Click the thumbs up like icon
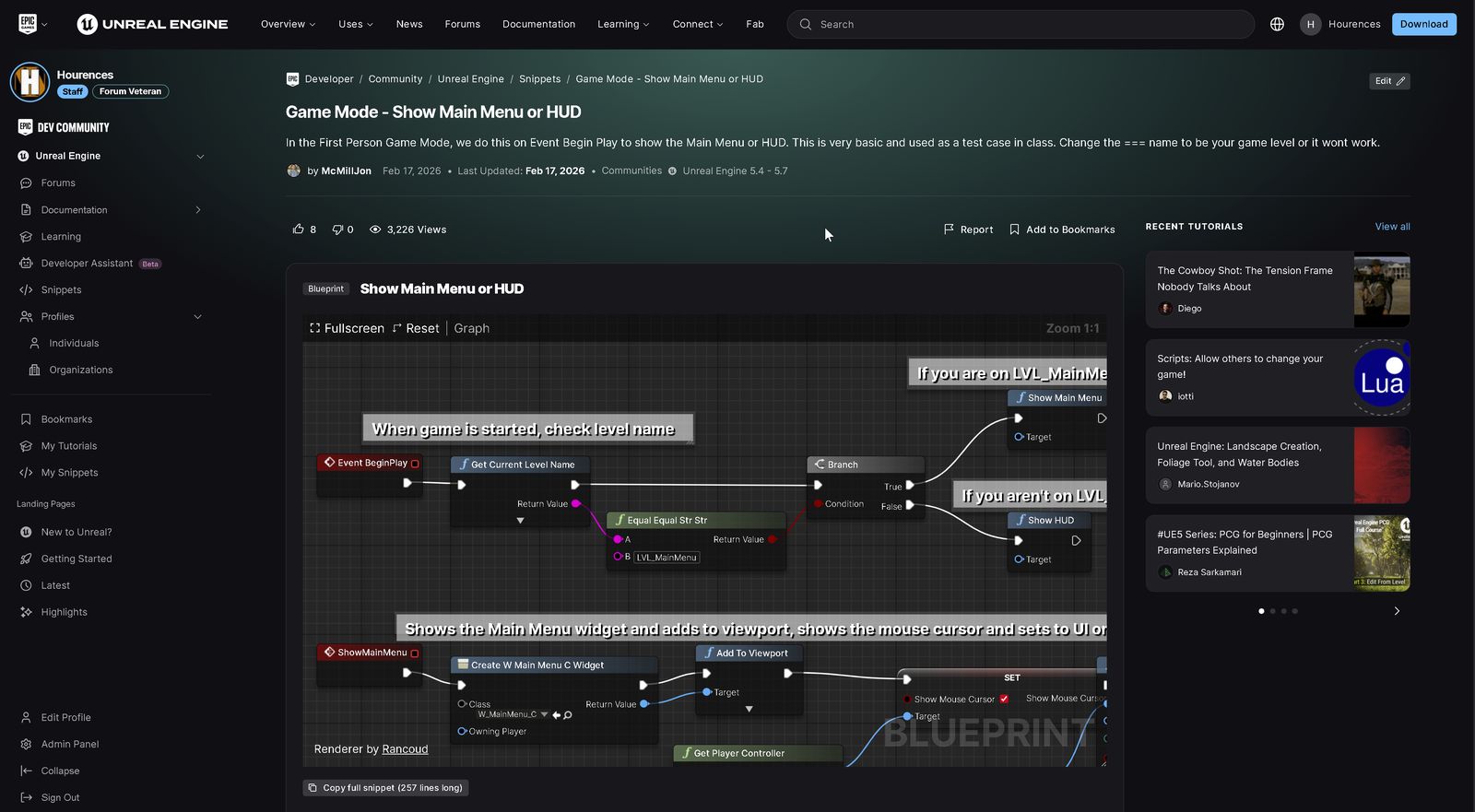Screen dimensions: 1475x812 tap(298, 229)
